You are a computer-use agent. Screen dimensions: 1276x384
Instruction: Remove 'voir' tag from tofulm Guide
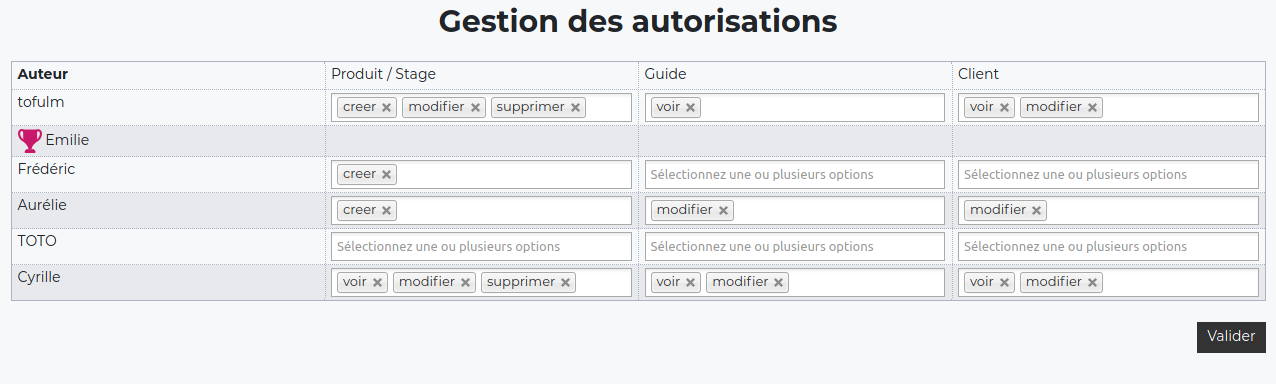point(690,108)
